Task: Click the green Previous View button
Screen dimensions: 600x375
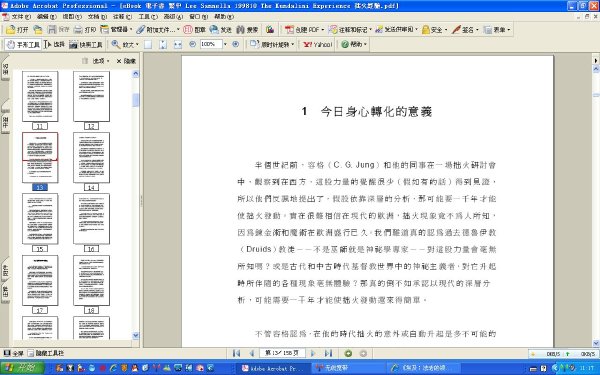Action: (x=348, y=353)
